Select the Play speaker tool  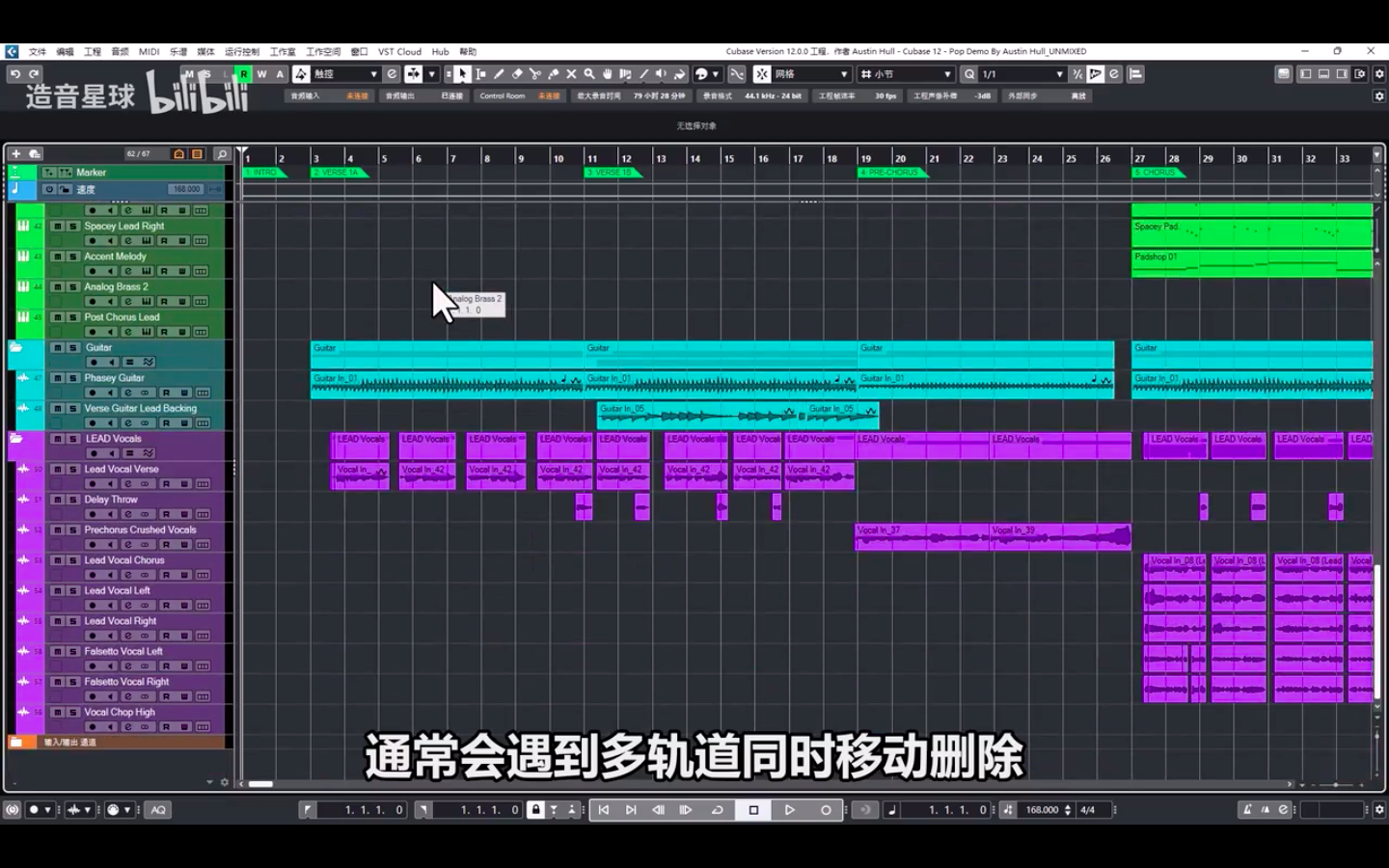tap(662, 74)
